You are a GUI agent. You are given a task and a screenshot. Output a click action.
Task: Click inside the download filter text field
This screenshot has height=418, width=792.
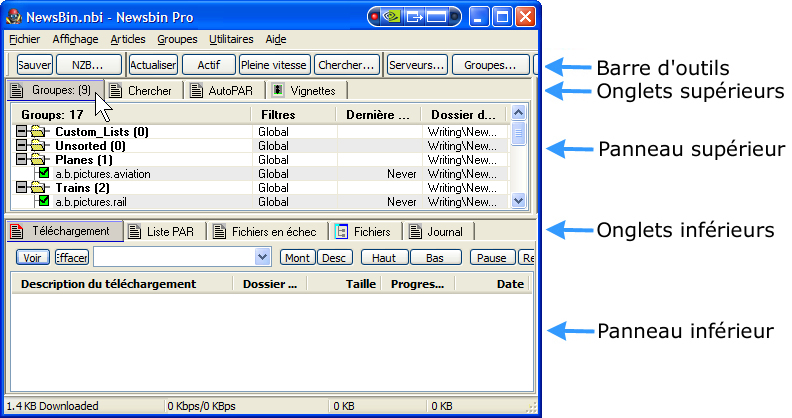(174, 257)
